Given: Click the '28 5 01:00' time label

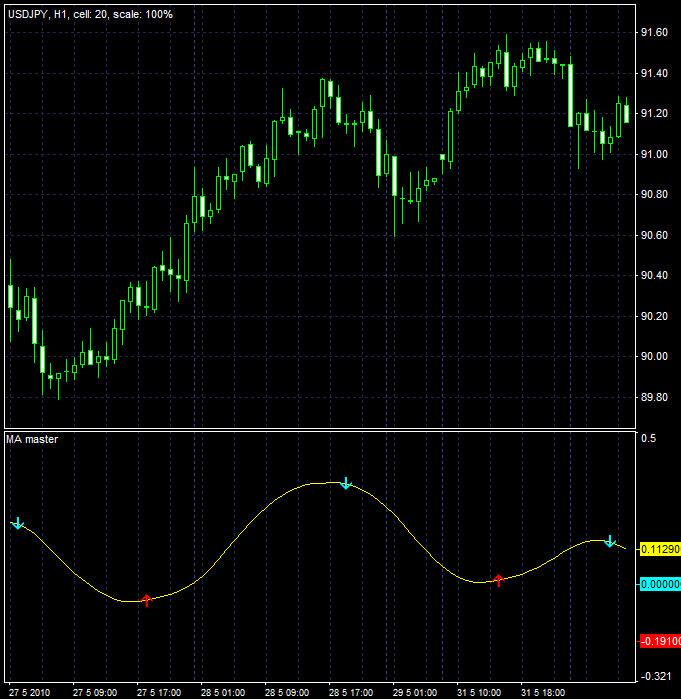Looking at the screenshot, I should point(223,693).
